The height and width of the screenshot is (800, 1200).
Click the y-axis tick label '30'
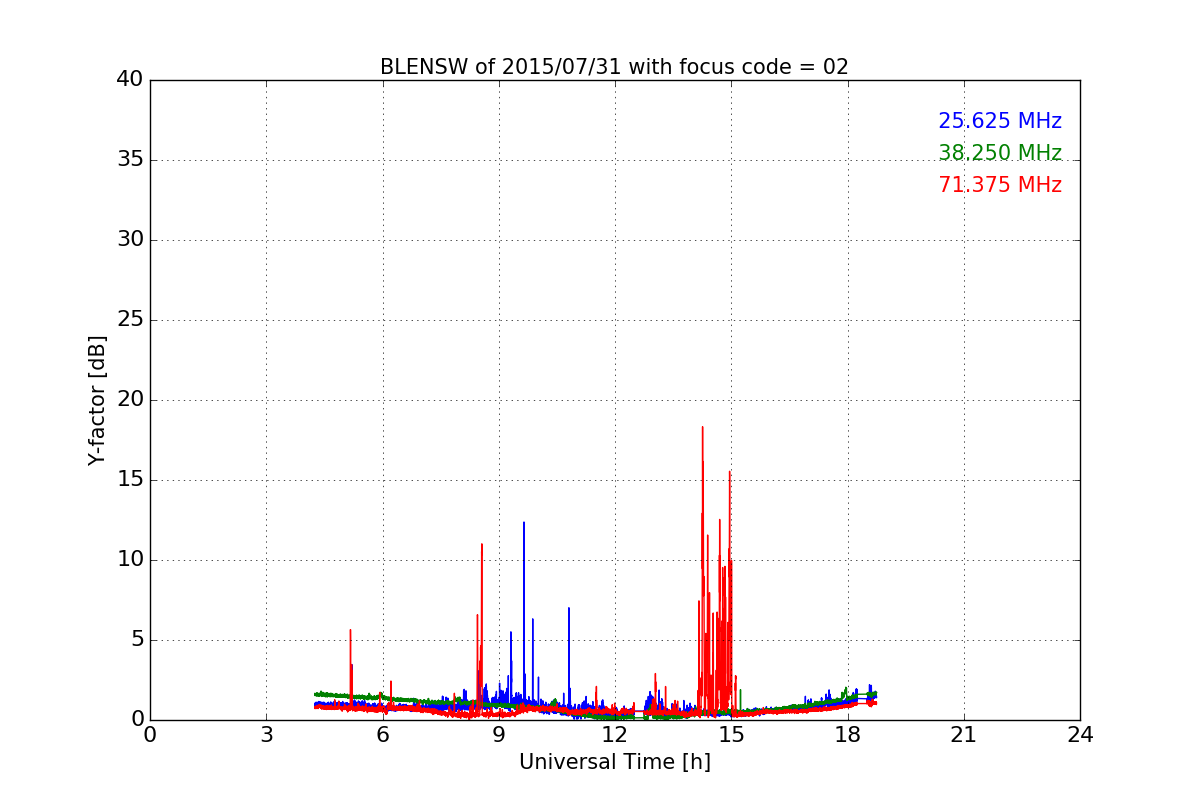pos(129,240)
